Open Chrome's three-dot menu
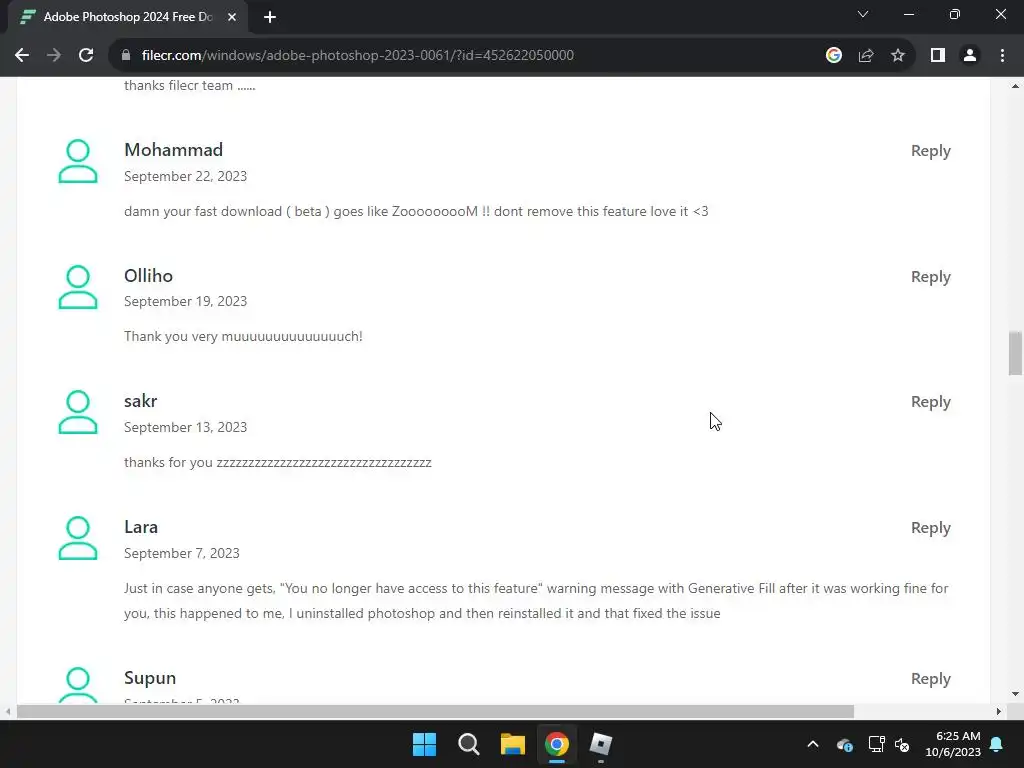 click(1002, 56)
